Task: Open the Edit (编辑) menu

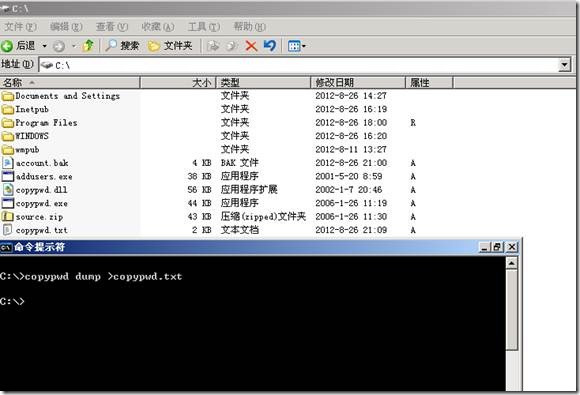Action: (x=66, y=27)
